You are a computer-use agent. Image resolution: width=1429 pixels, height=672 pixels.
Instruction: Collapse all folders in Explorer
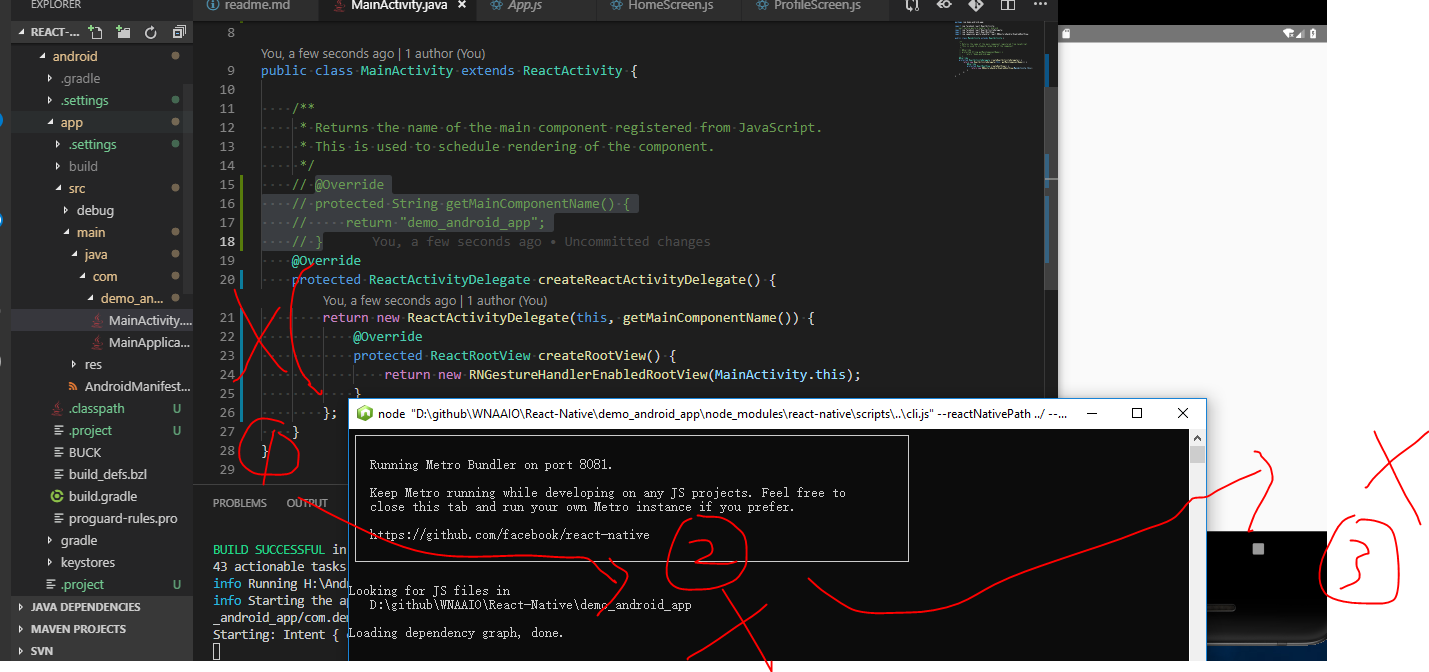pos(179,32)
